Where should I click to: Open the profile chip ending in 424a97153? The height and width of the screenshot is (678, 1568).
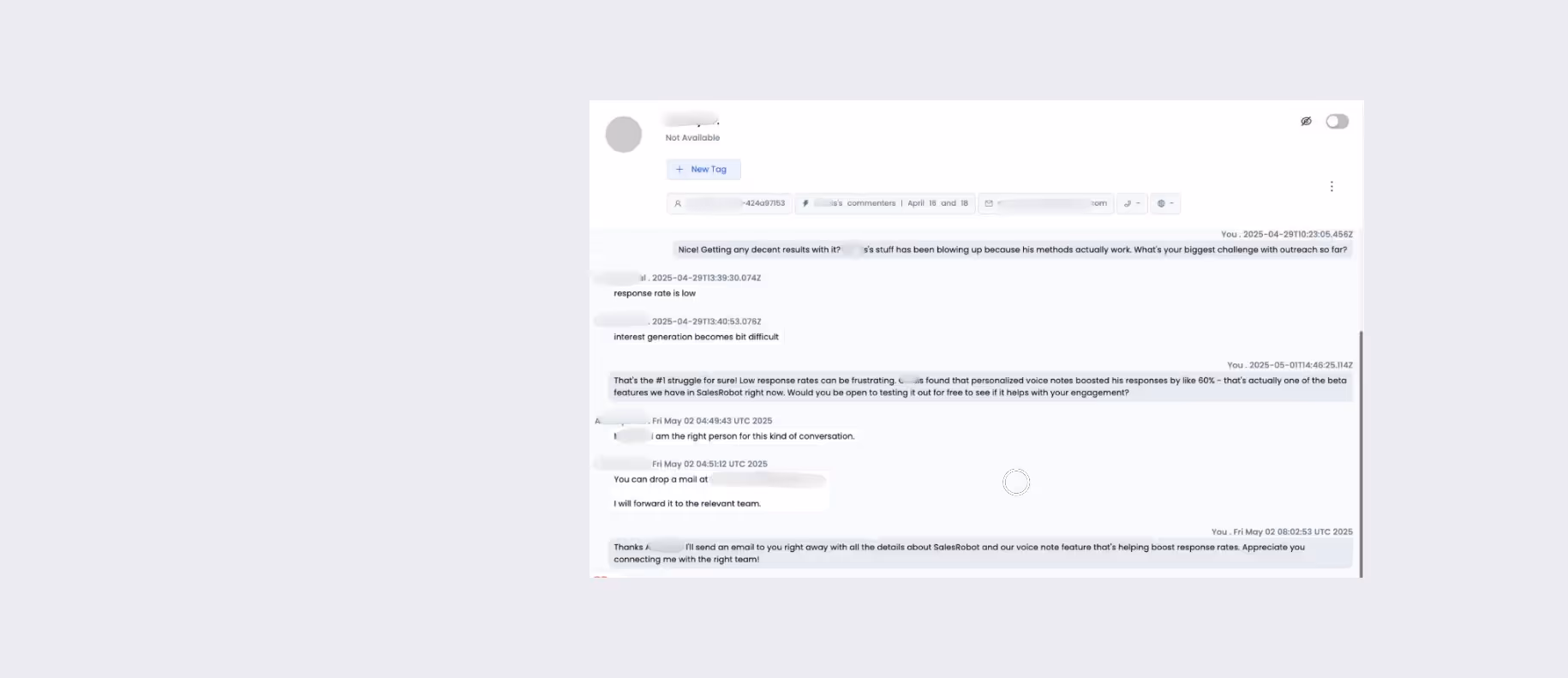[x=729, y=204]
